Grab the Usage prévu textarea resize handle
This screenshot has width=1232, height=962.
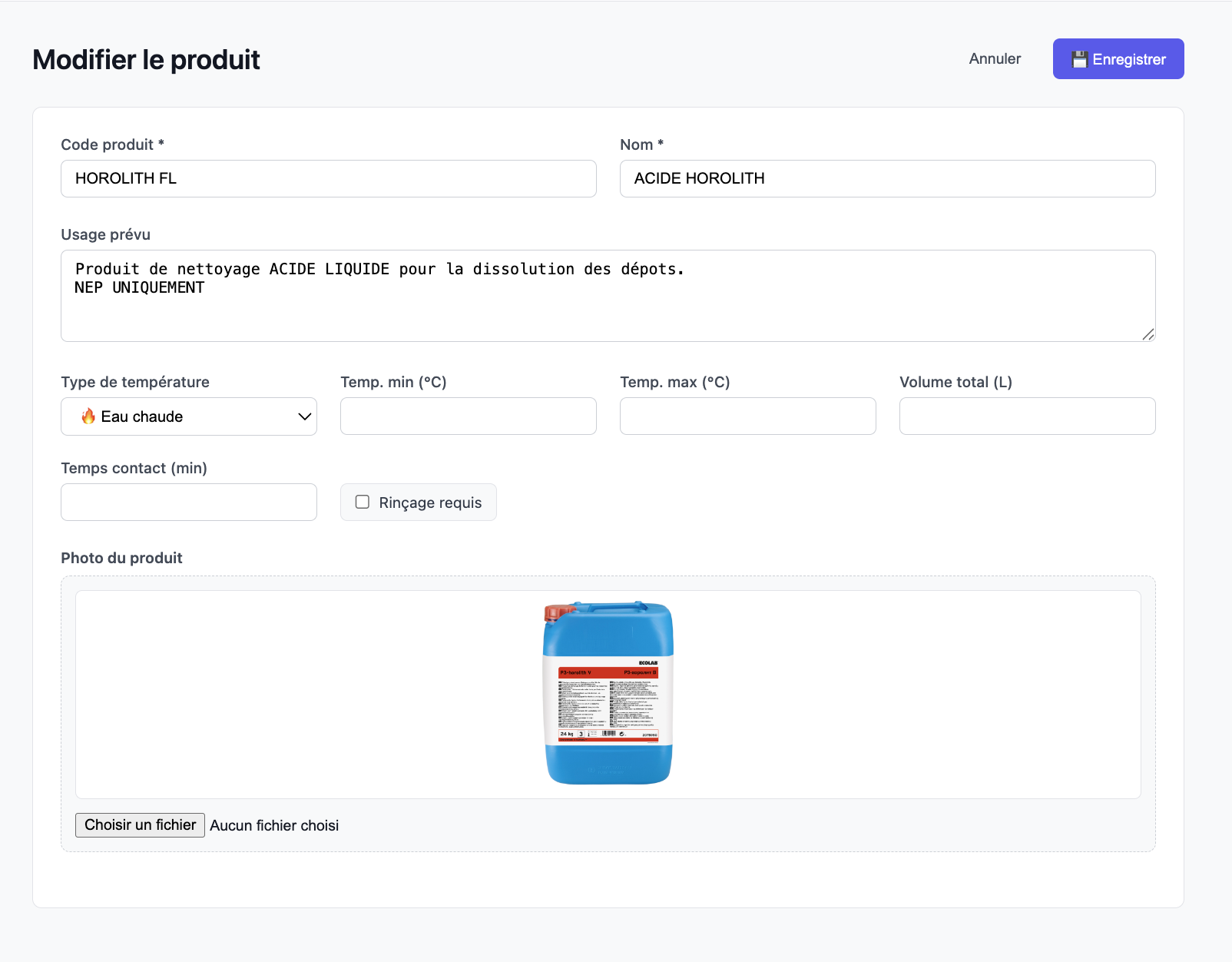click(1148, 334)
